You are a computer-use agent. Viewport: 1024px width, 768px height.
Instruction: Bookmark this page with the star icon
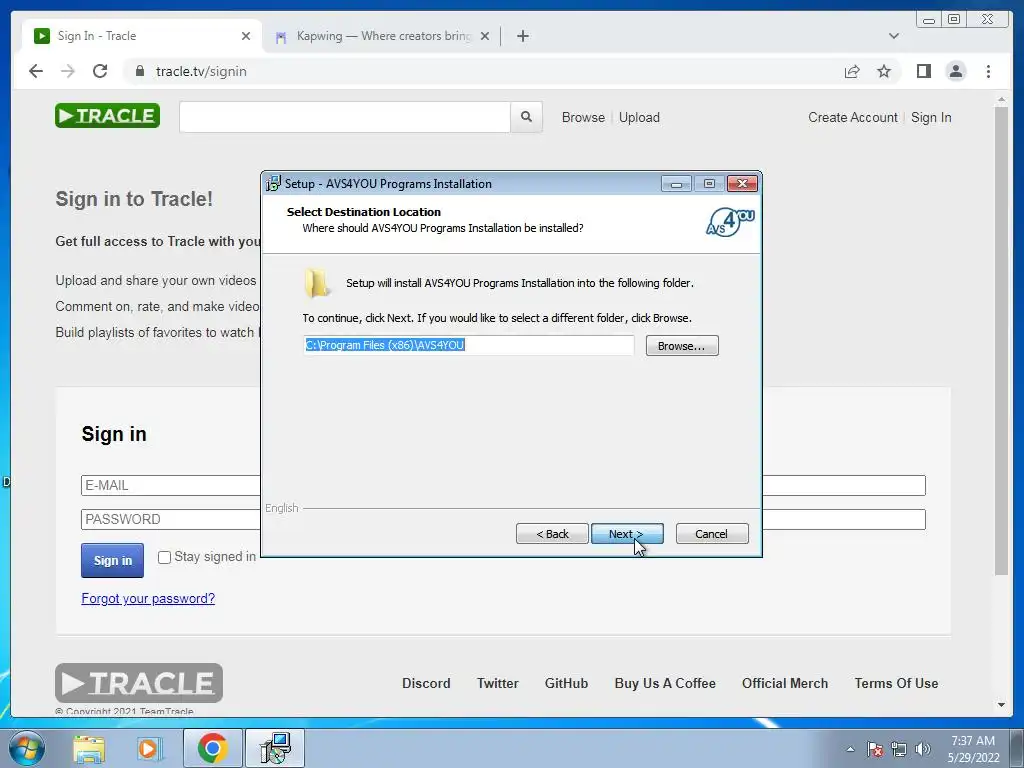coord(884,71)
